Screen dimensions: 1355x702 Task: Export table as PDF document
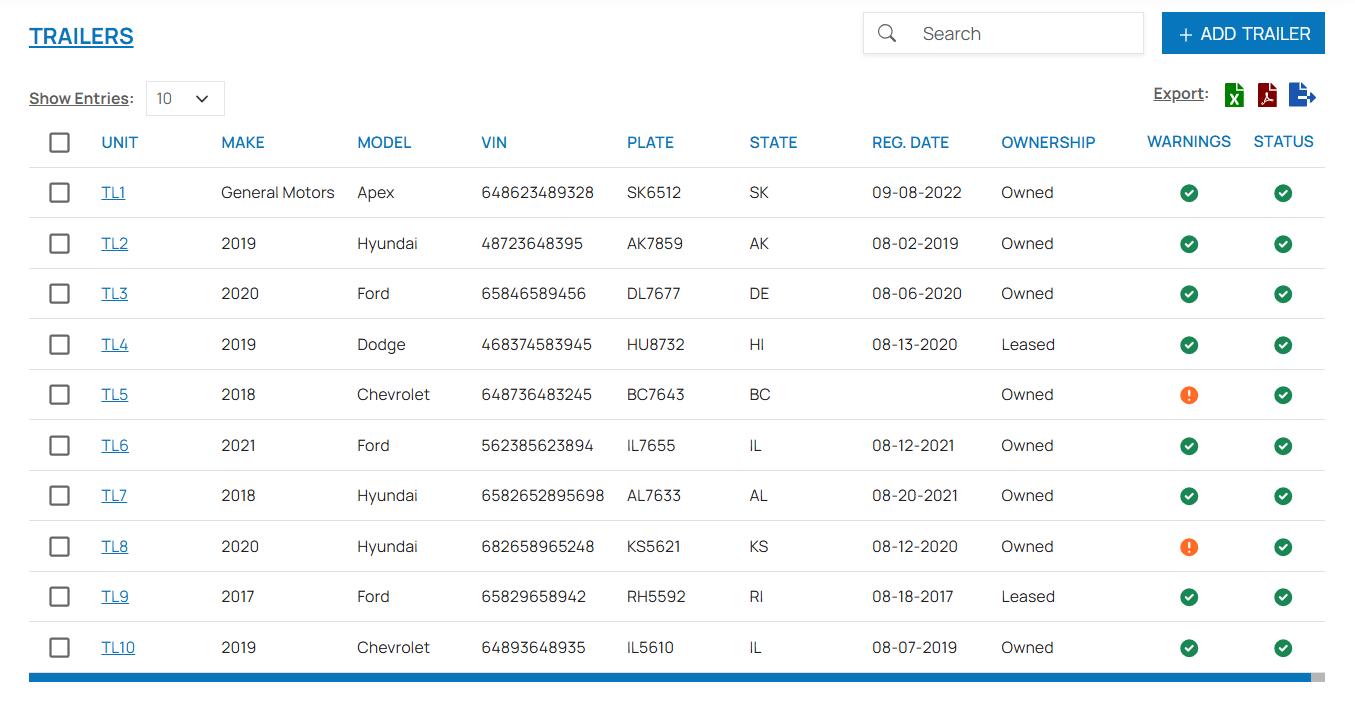[1267, 95]
